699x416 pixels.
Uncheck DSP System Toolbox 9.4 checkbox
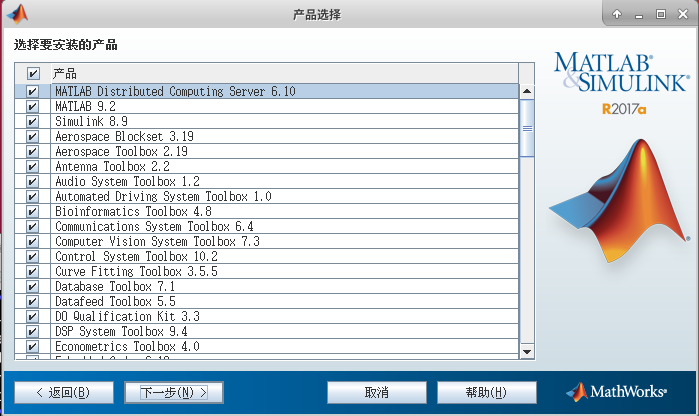click(x=32, y=331)
